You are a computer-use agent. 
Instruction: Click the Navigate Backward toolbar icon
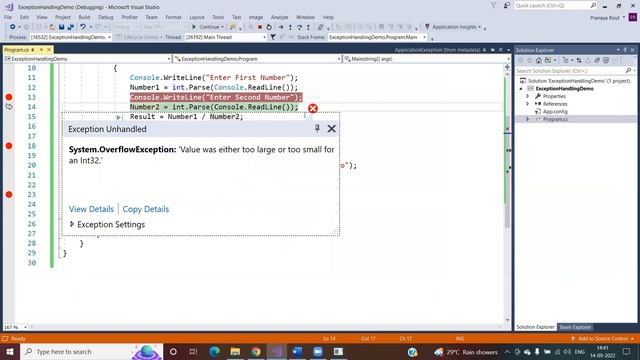coord(13,27)
